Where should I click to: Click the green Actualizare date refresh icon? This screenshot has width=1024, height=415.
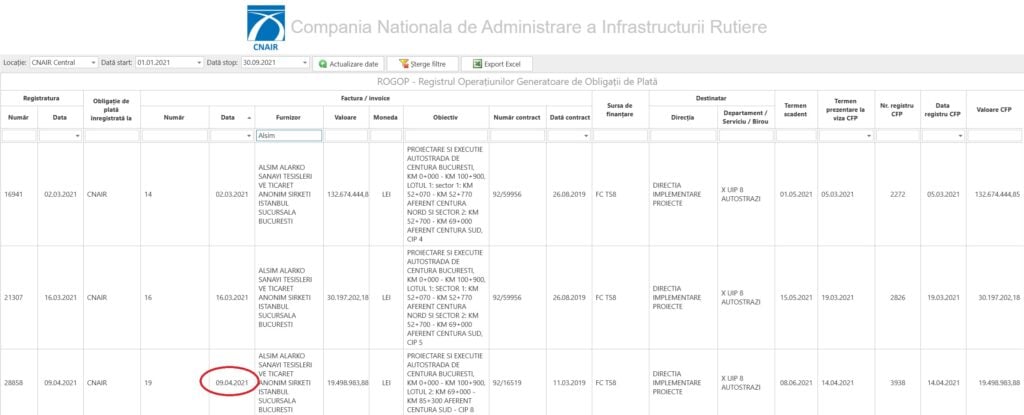pos(322,63)
